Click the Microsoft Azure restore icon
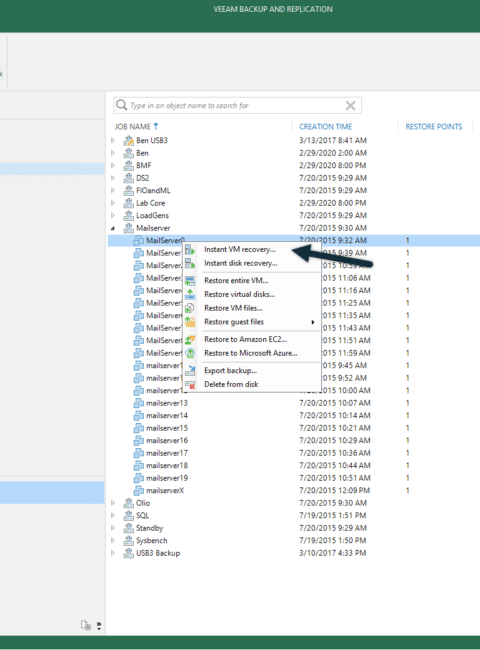The image size is (480, 650). [x=190, y=353]
